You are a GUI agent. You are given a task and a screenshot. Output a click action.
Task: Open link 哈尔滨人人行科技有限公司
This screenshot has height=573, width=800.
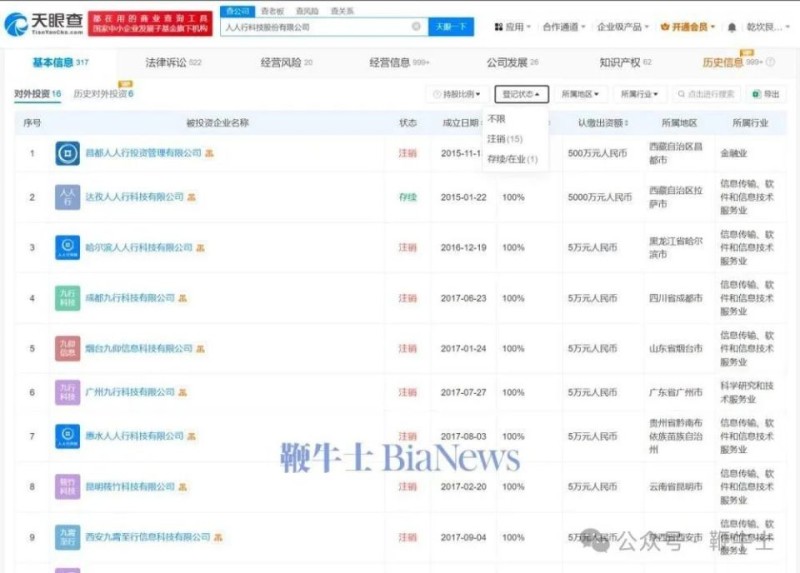(139, 247)
